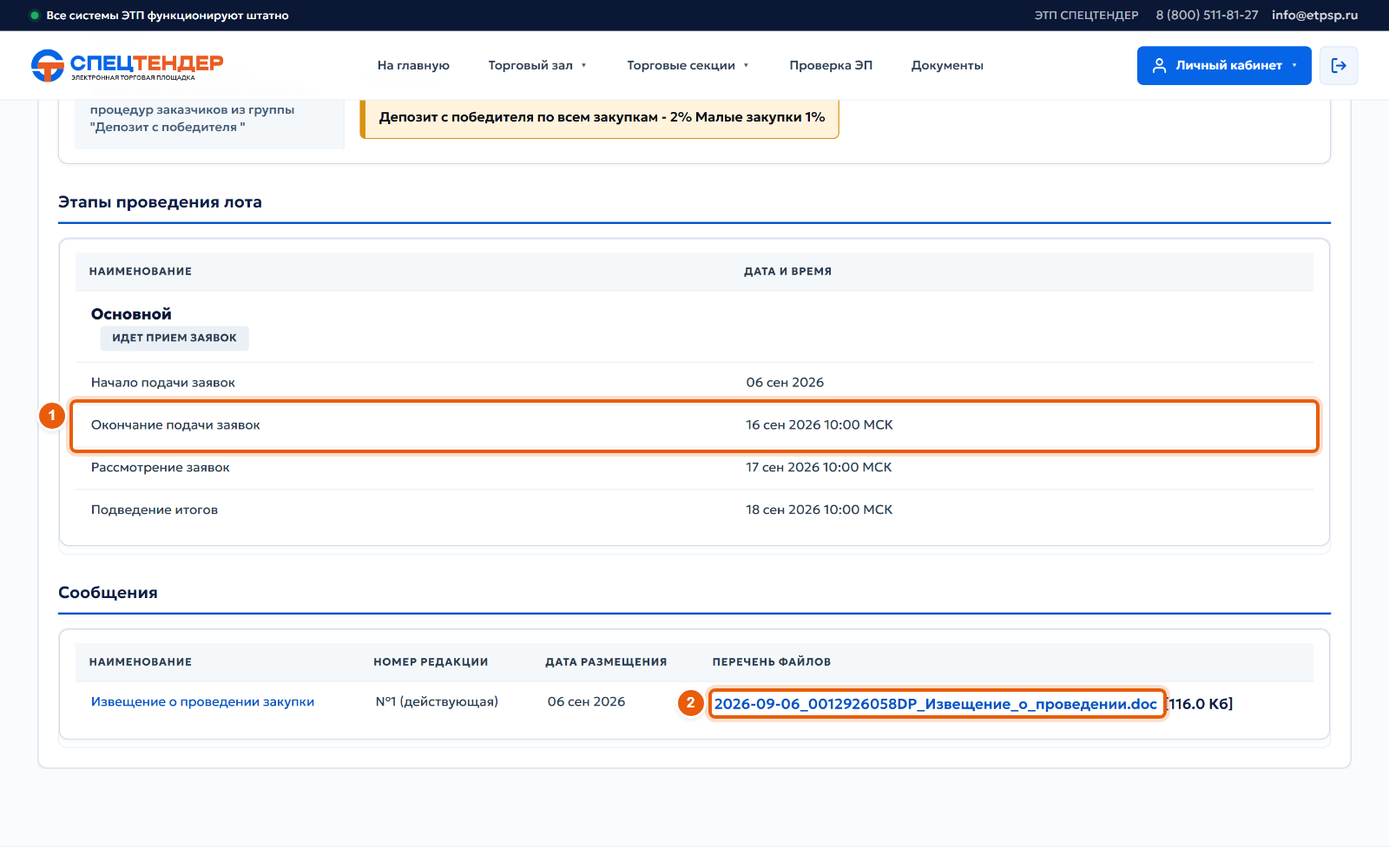Click the stage start date 06 сен 2026
This screenshot has width=1389, height=868.
click(x=785, y=383)
